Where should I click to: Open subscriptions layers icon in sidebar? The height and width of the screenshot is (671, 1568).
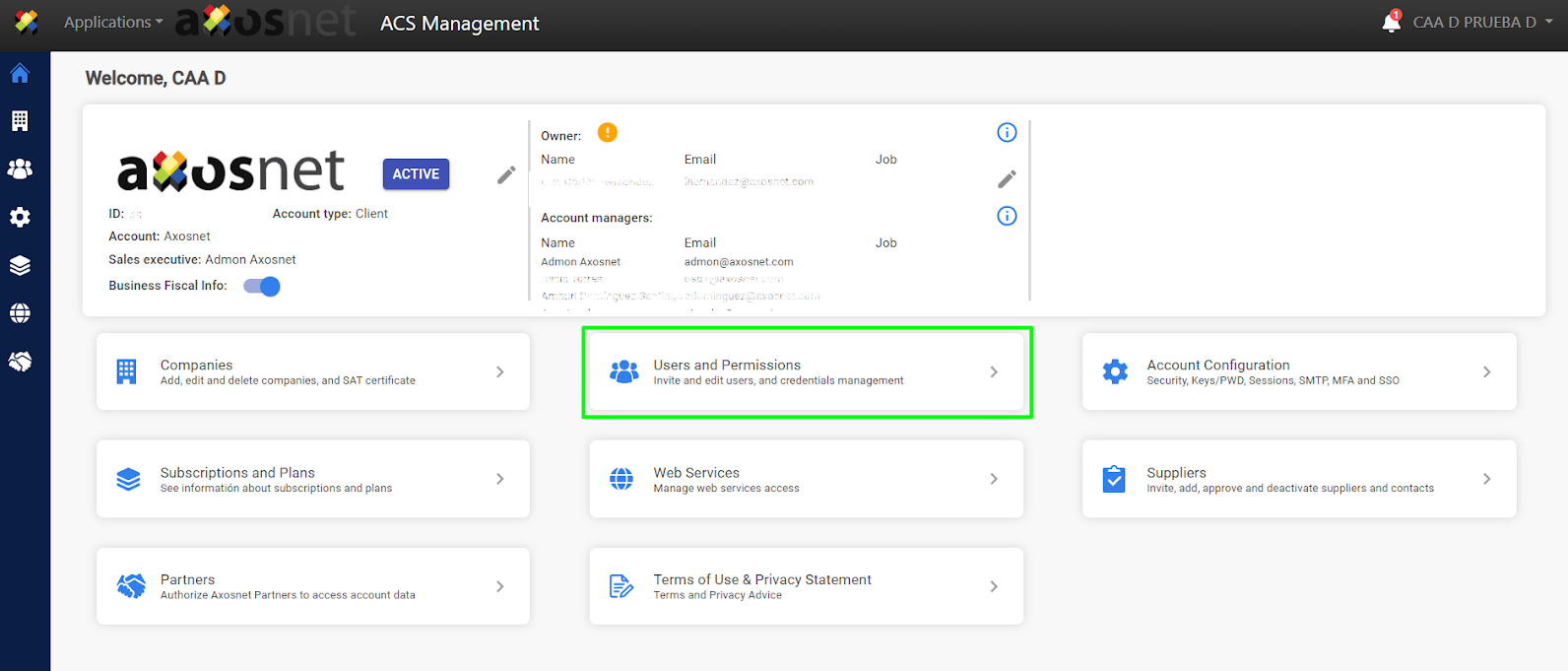coord(20,266)
